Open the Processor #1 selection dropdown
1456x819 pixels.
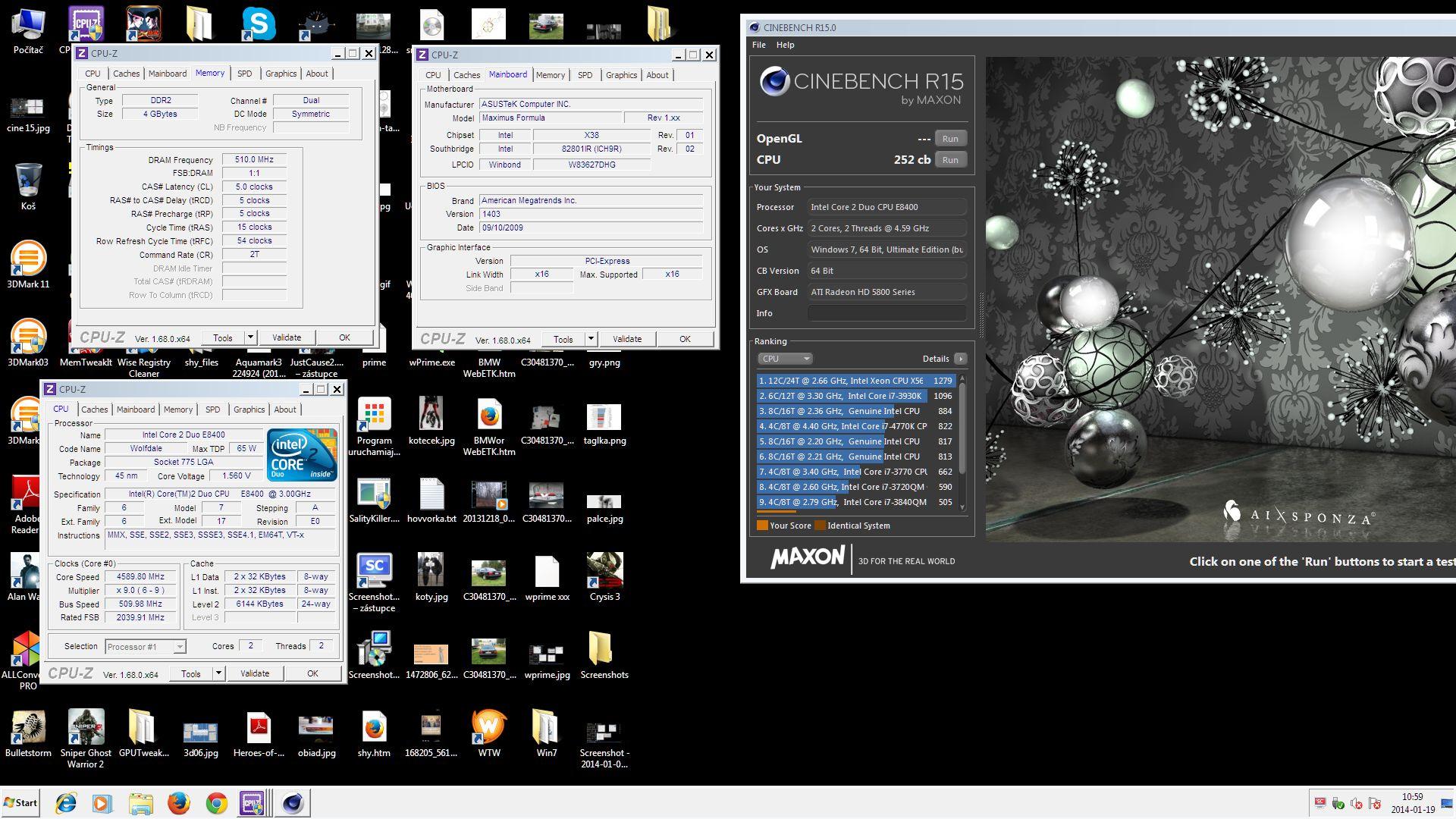(145, 647)
